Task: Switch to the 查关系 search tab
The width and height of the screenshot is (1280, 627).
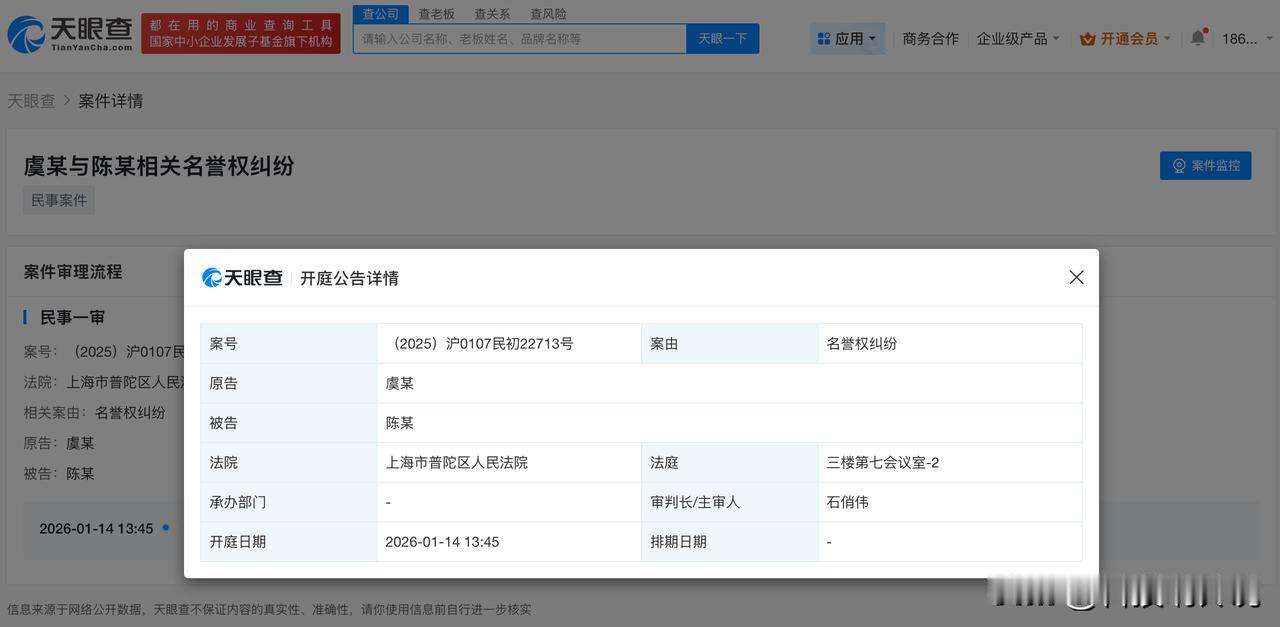Action: point(492,14)
